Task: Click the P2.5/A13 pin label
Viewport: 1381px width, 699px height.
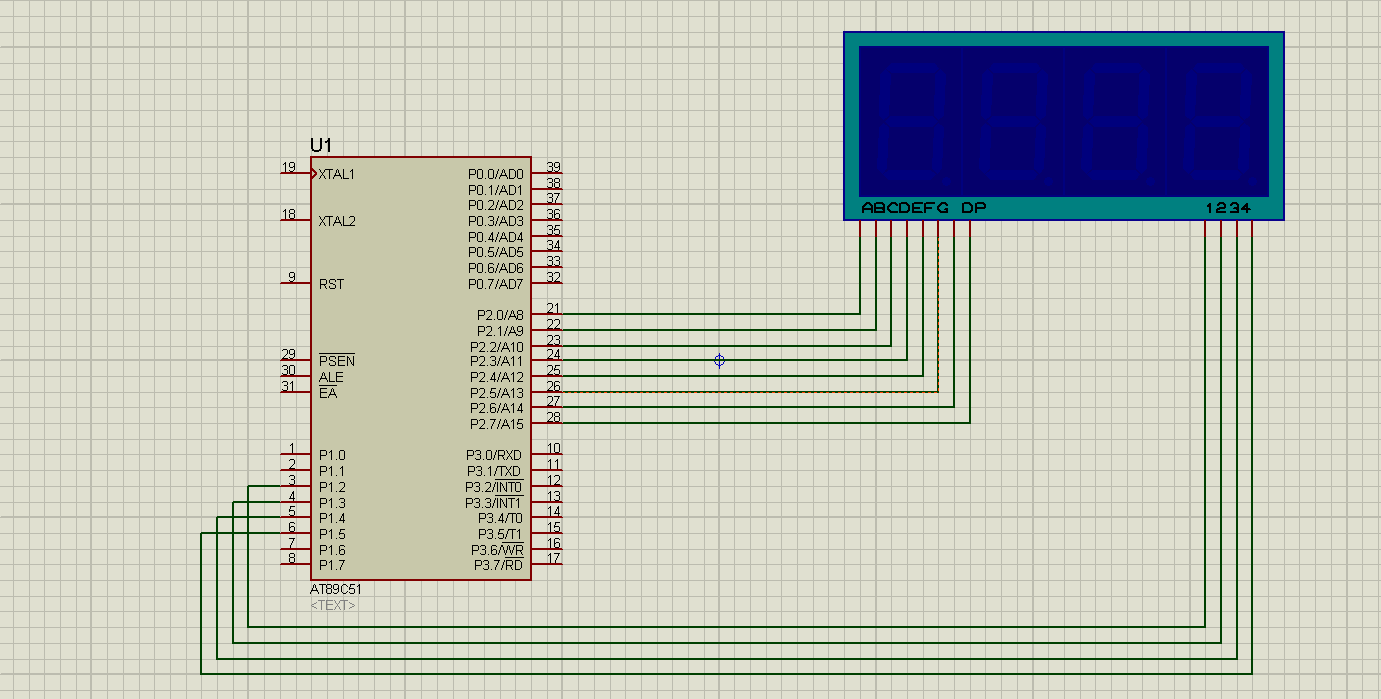Action: tap(497, 393)
